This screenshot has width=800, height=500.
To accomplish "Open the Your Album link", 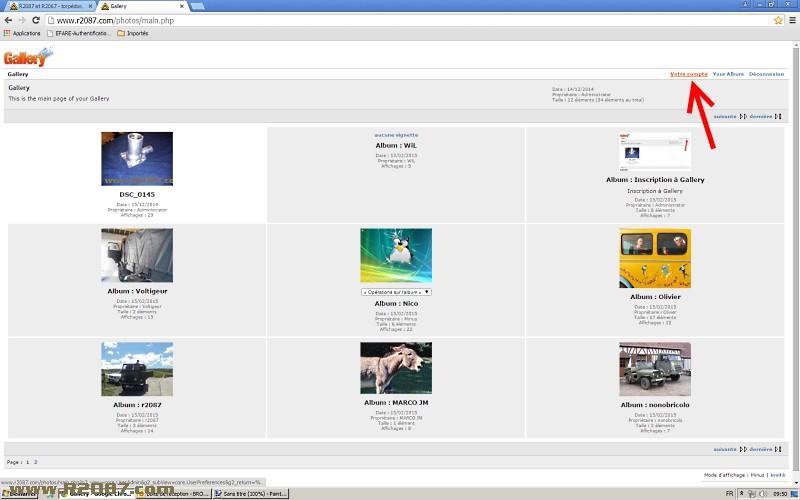I will pos(728,74).
